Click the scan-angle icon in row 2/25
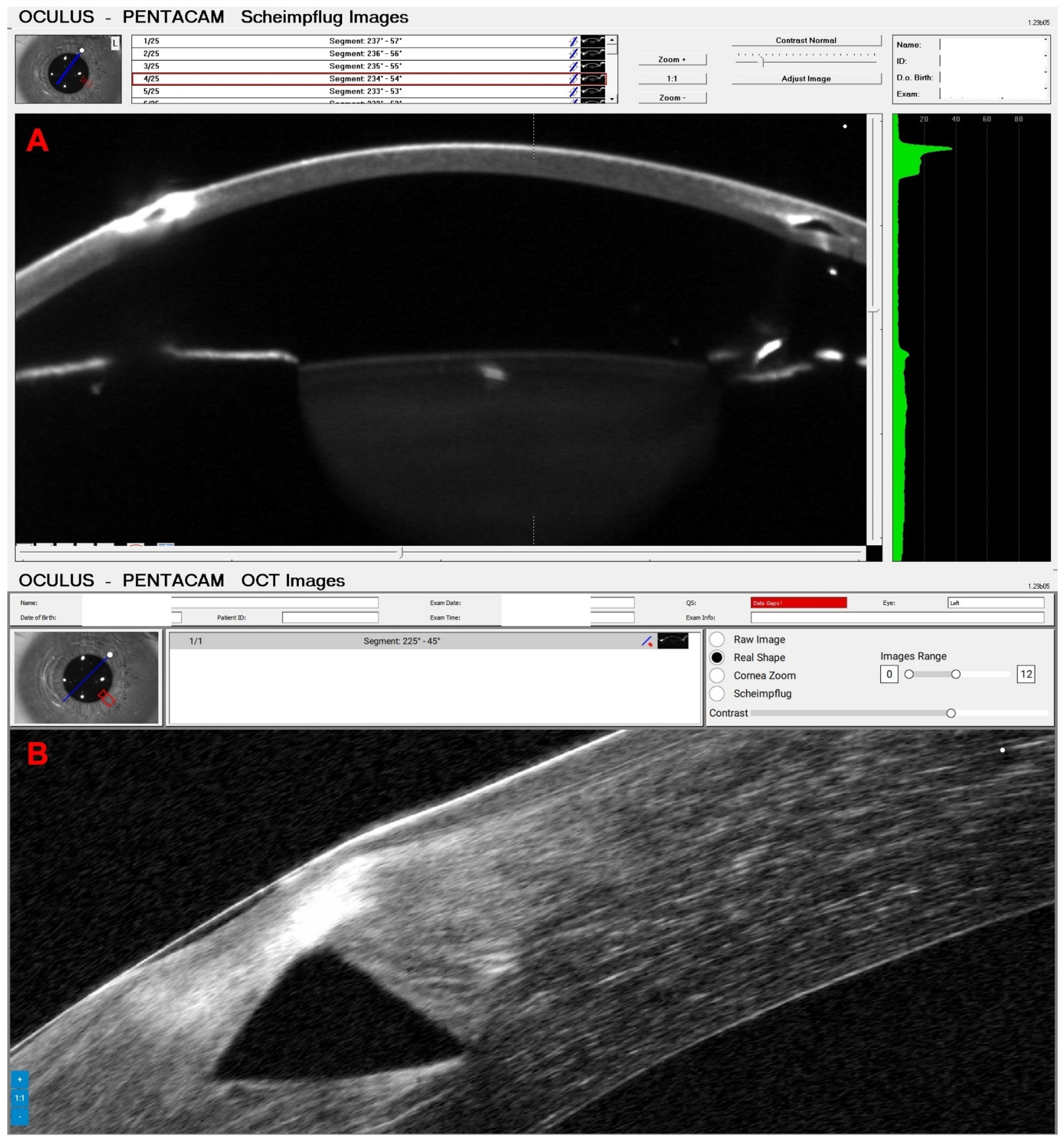This screenshot has width=1064, height=1141. point(573,53)
